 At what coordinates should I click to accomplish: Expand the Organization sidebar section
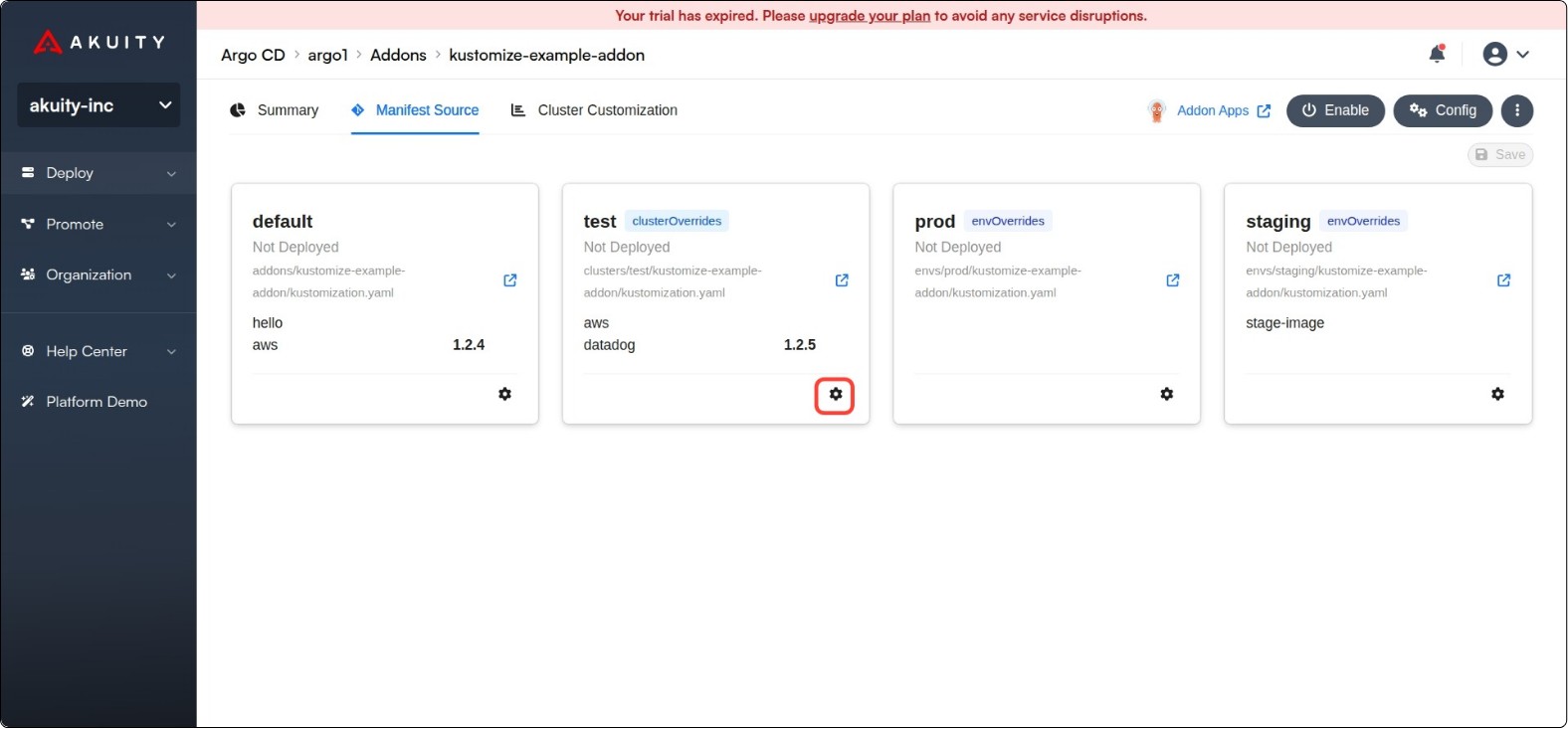[x=98, y=275]
